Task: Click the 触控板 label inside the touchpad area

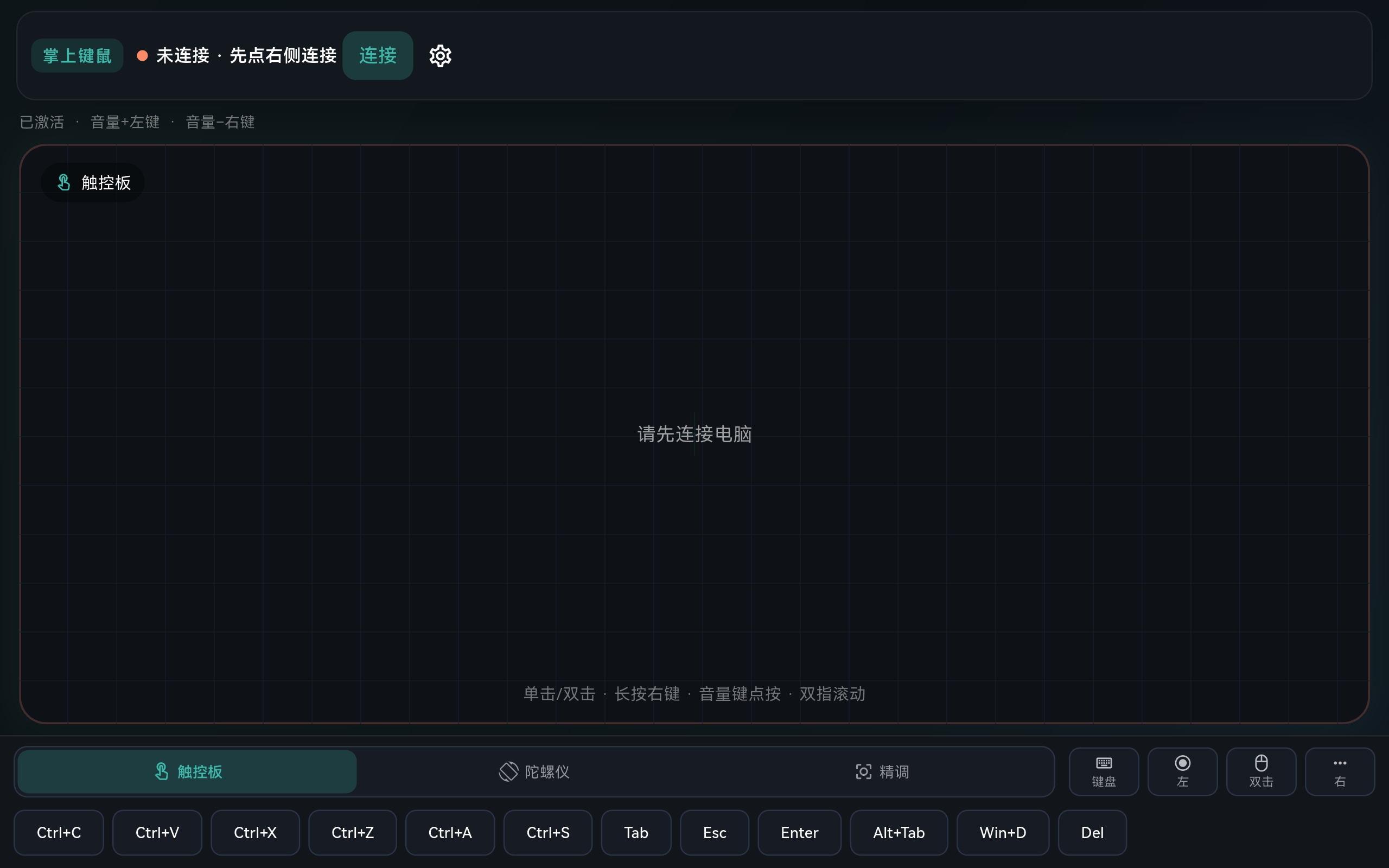Action: tap(93, 183)
